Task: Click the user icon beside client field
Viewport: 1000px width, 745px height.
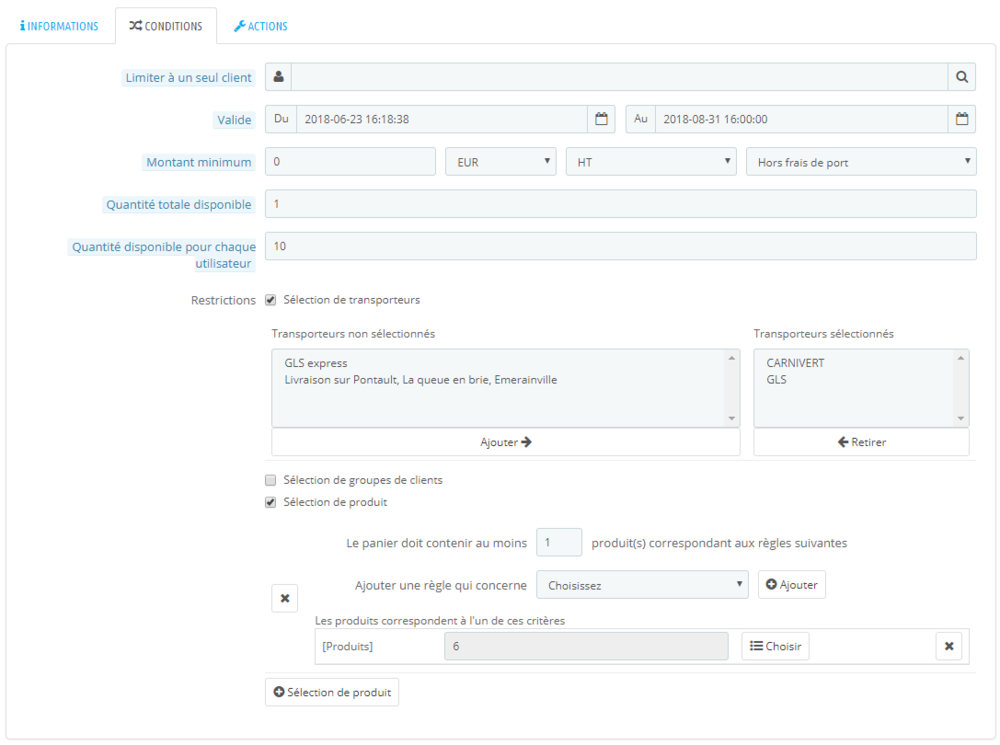Action: click(x=279, y=77)
